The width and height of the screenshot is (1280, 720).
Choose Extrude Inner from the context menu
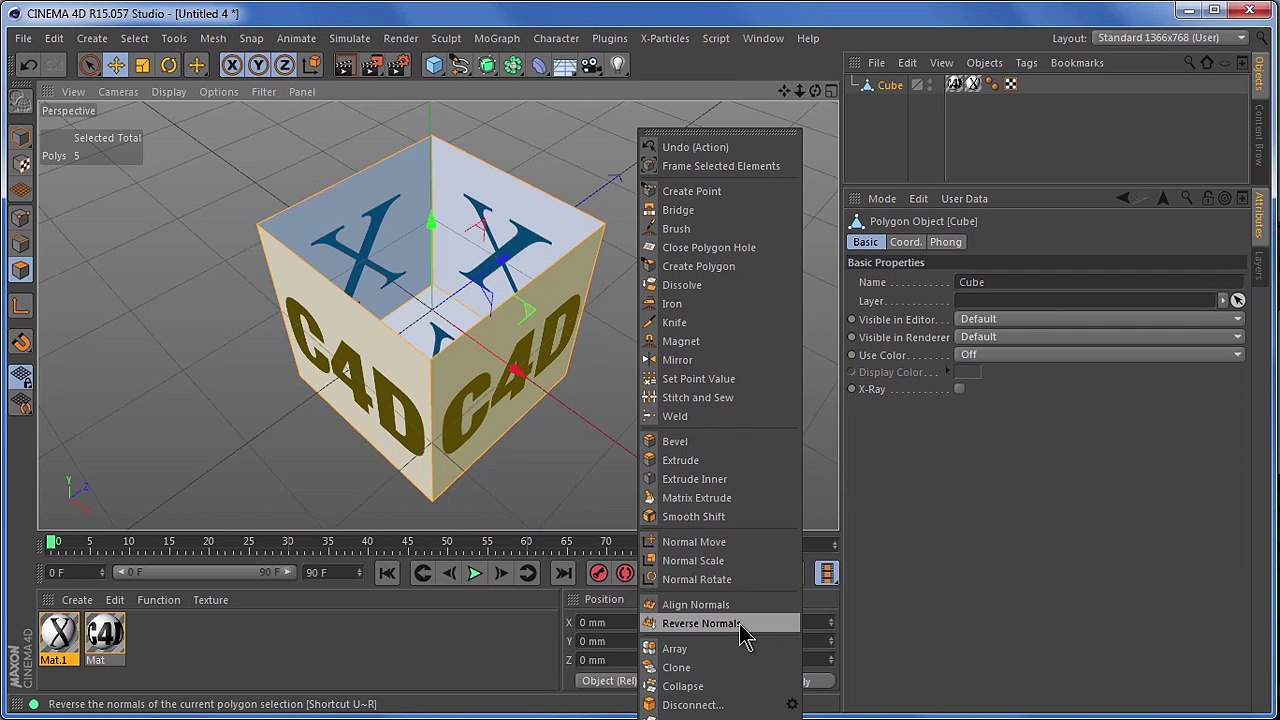click(720, 479)
